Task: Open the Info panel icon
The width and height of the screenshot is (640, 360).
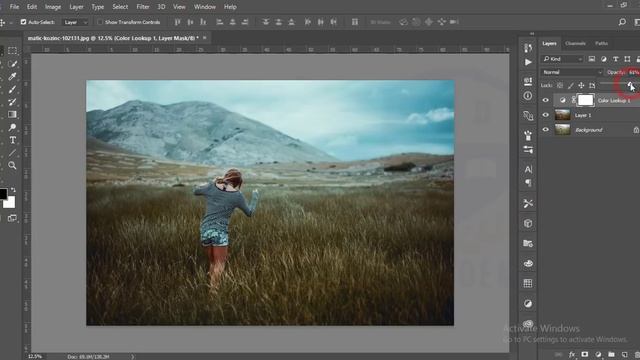Action: [x=528, y=96]
